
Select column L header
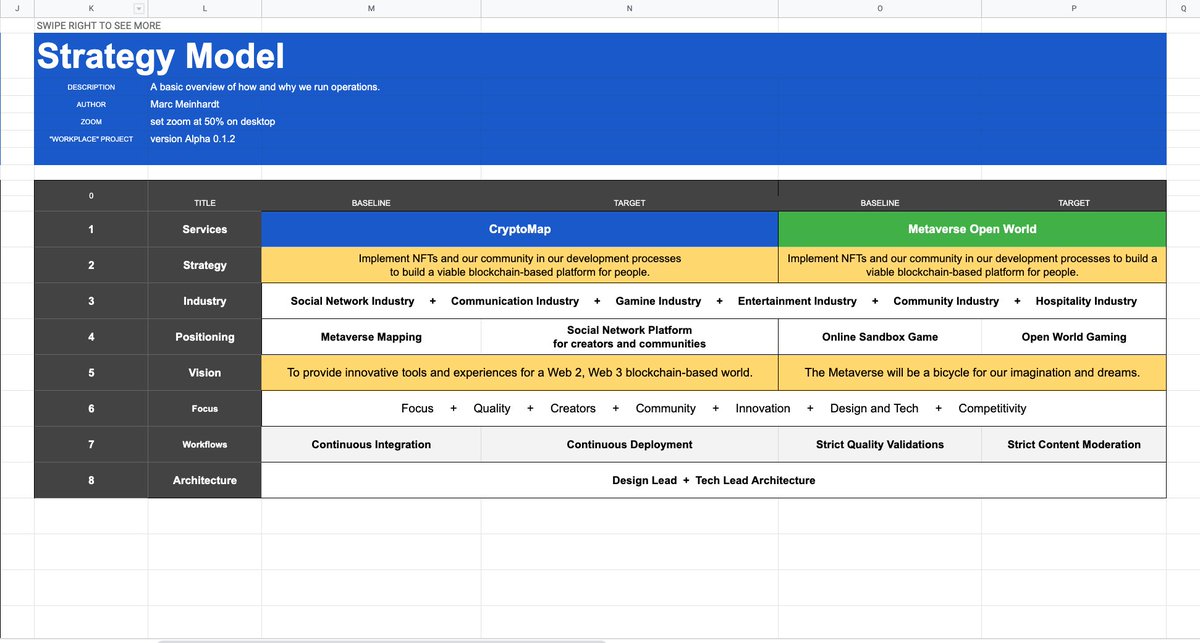205,9
